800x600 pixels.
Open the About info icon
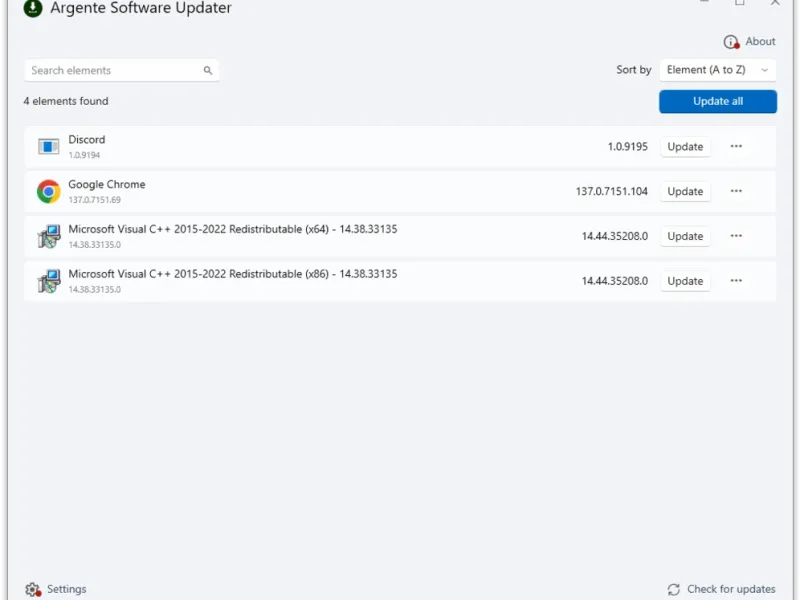[731, 42]
